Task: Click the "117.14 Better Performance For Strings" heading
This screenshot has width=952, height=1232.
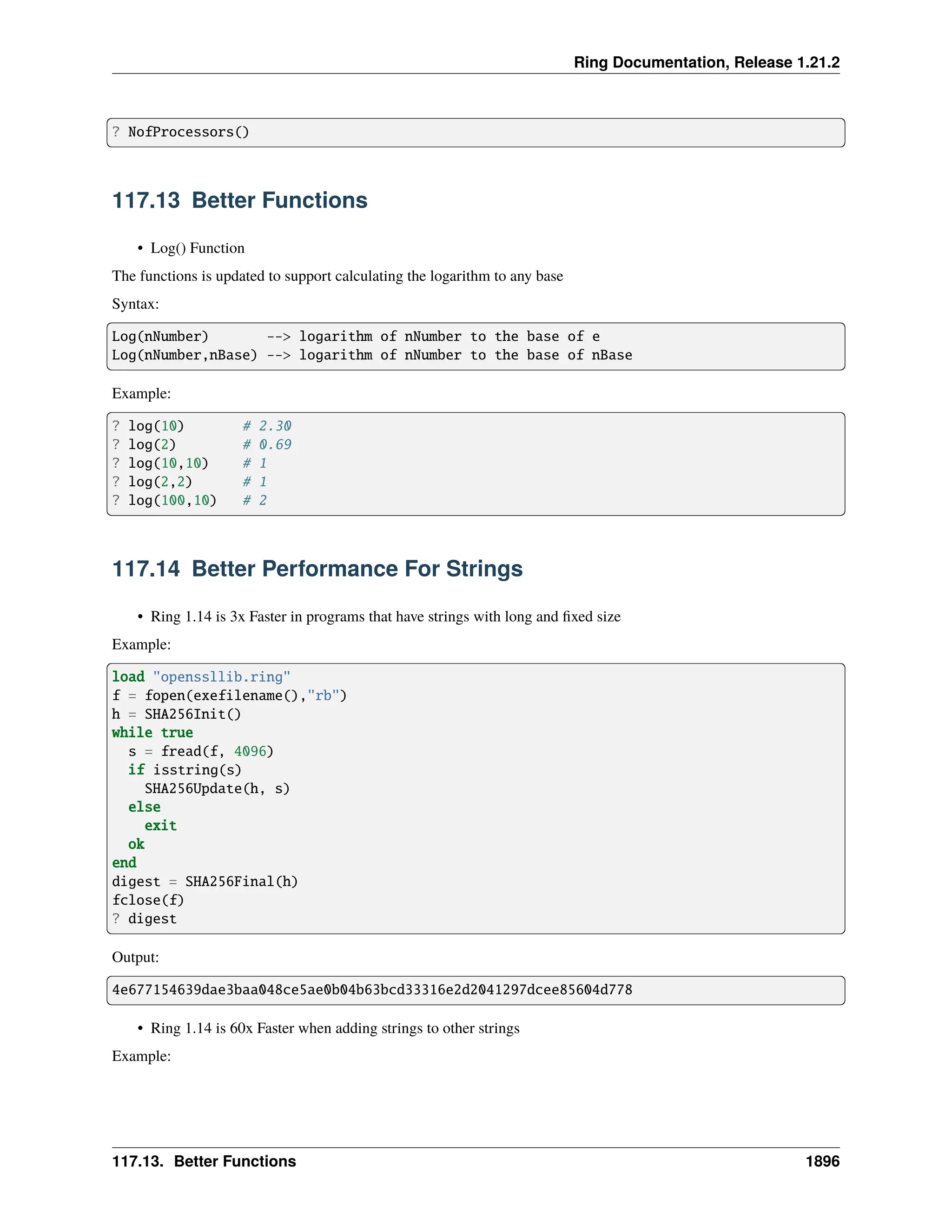Action: tap(317, 569)
